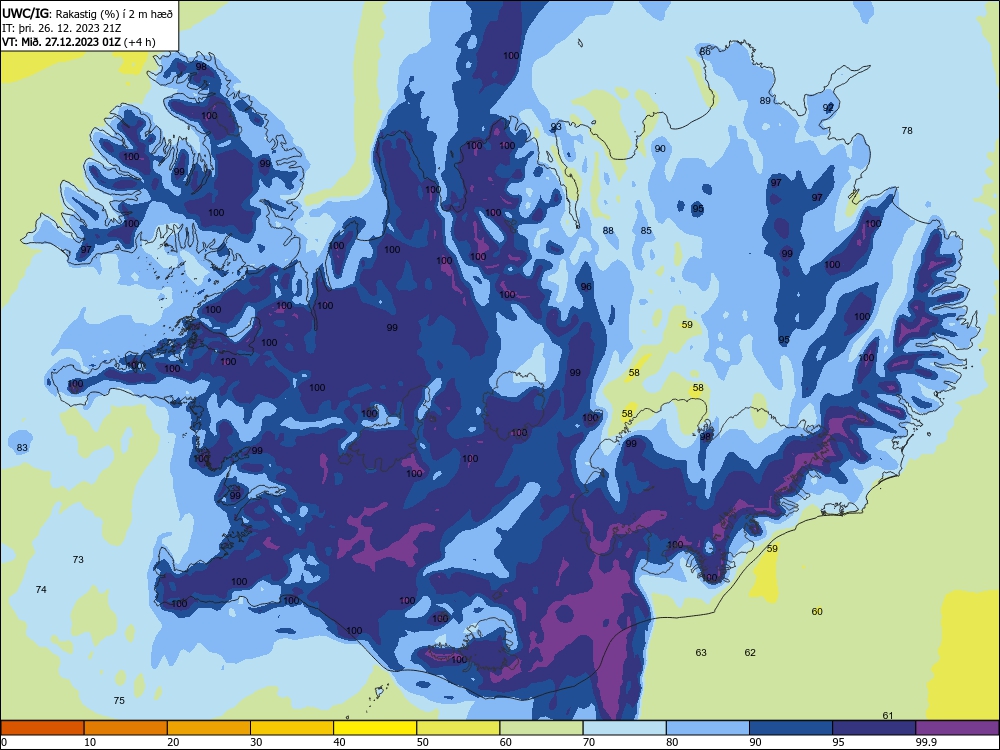Click the light green 60–70 legend swatch
1000x750 pixels.
click(541, 728)
